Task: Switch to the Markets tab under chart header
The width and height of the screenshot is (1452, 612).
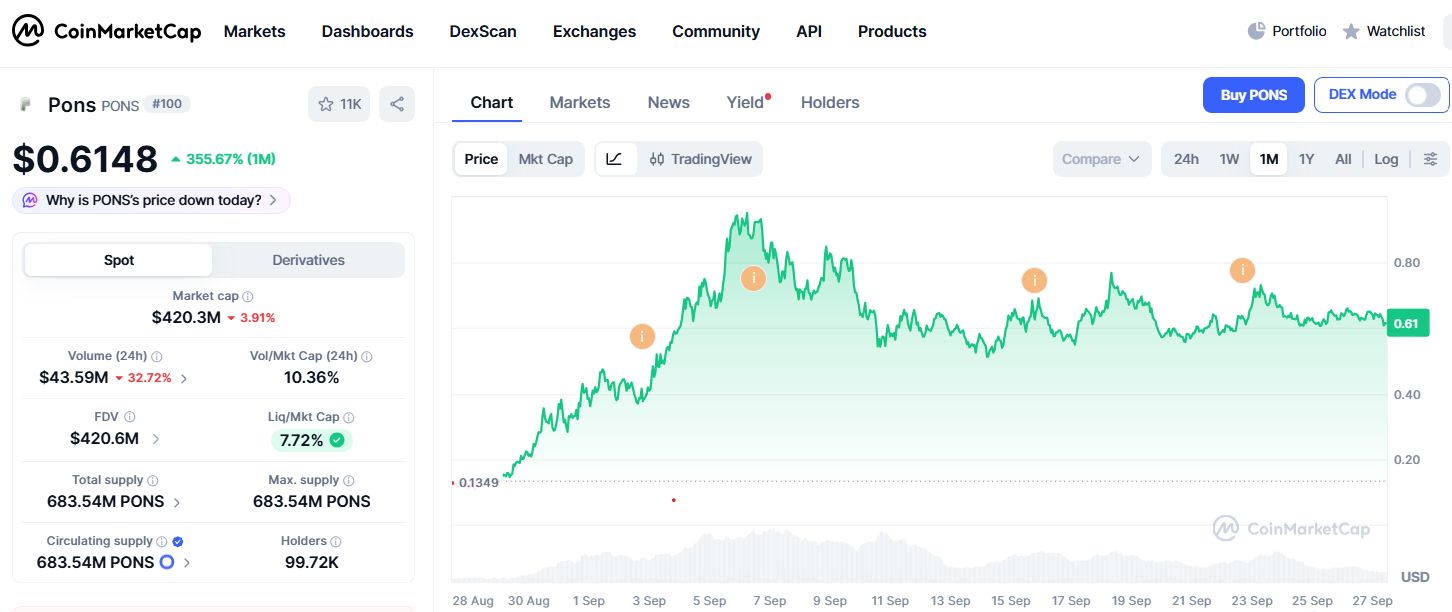Action: point(580,102)
